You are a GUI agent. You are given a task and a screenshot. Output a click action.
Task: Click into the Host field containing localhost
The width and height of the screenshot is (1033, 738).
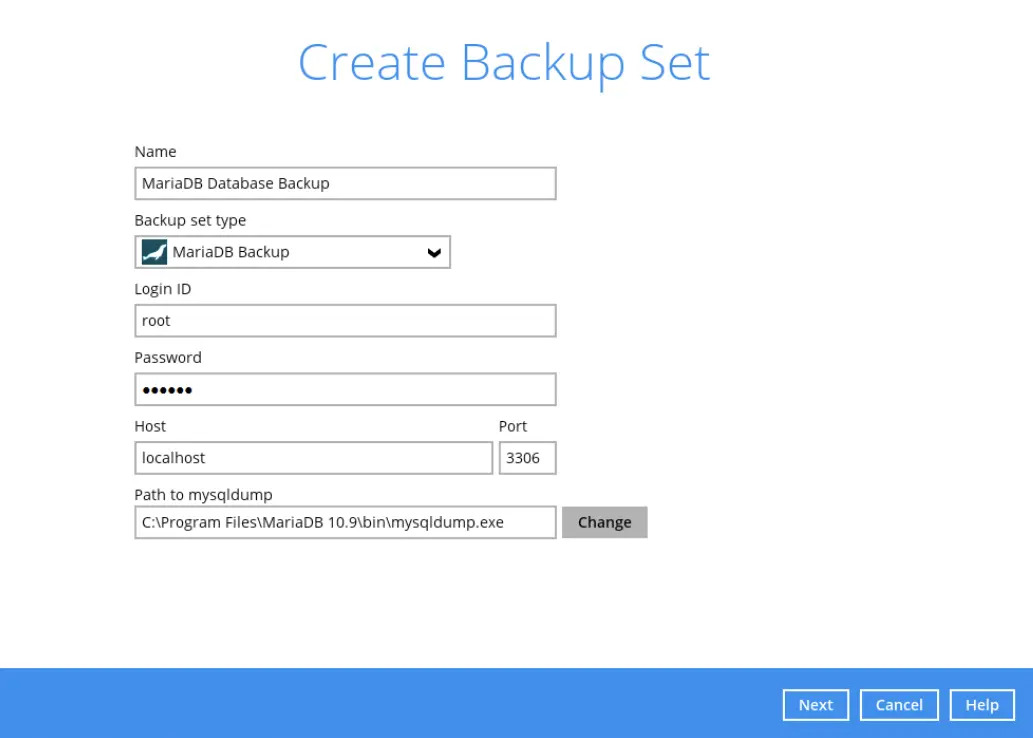coord(313,458)
